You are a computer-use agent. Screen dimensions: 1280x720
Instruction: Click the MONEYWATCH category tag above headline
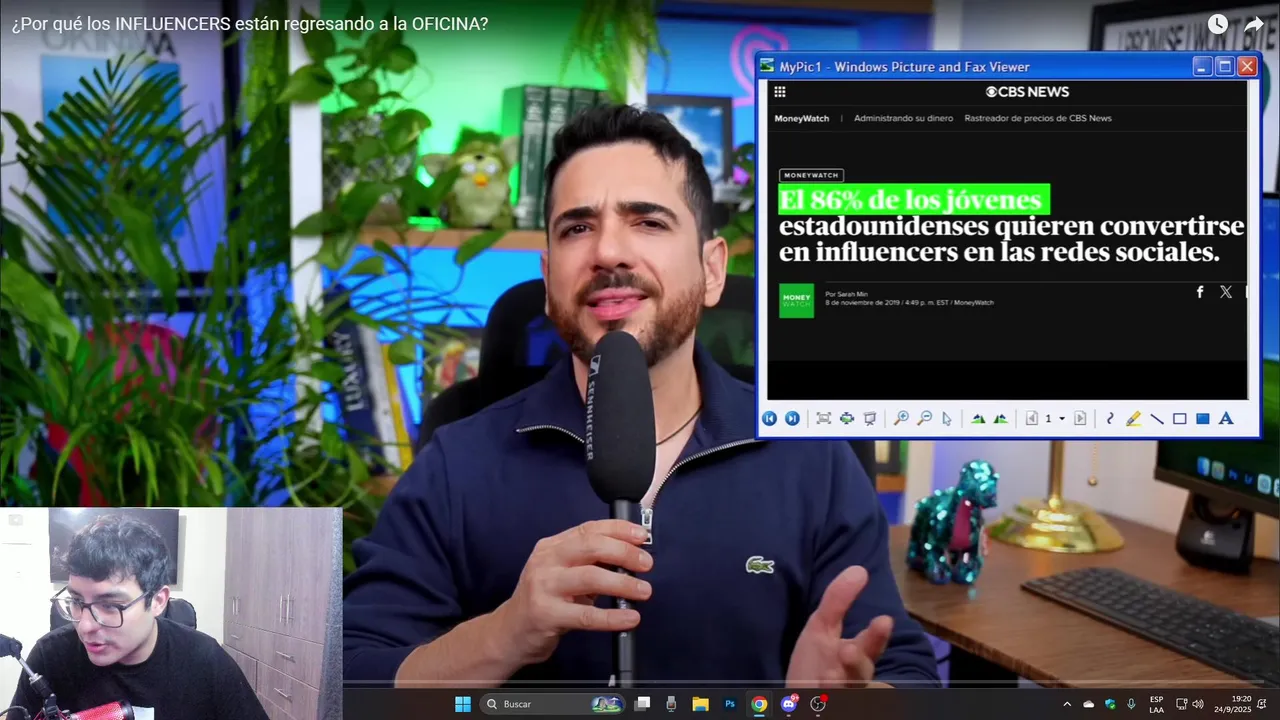pos(811,175)
